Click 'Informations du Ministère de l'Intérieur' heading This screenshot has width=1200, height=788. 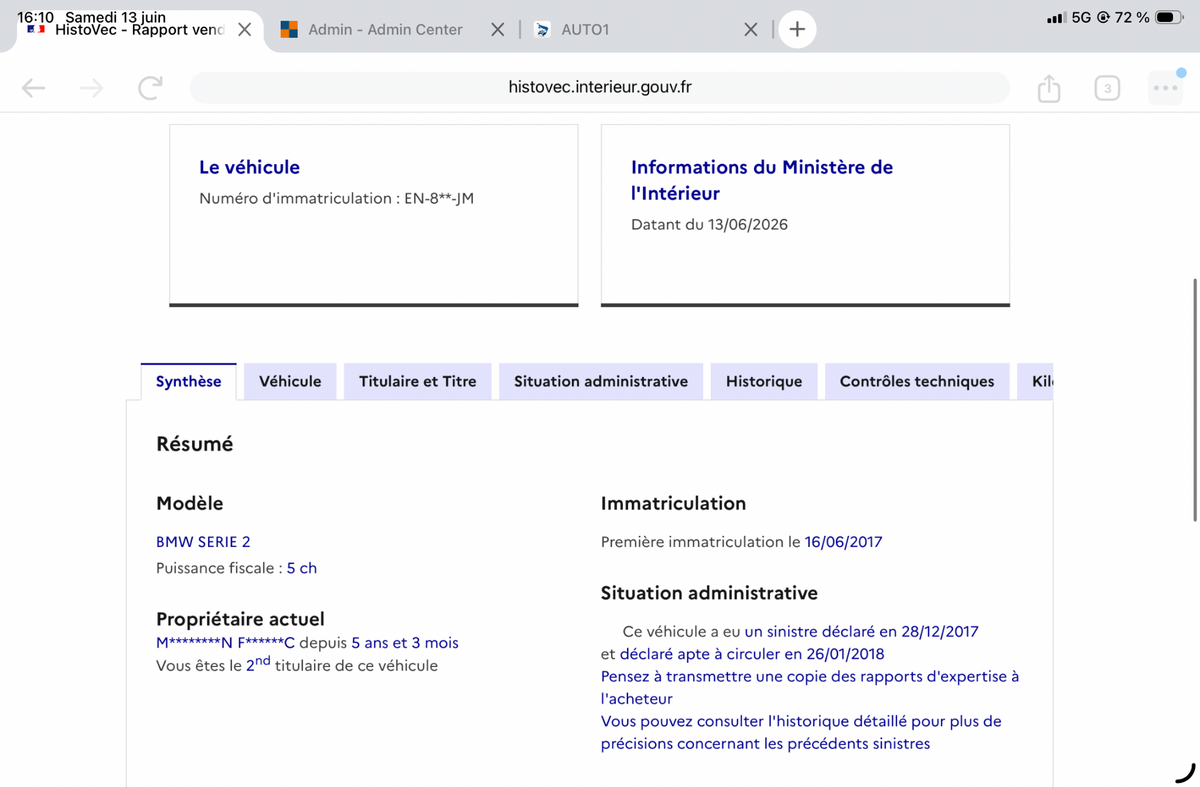(x=762, y=180)
